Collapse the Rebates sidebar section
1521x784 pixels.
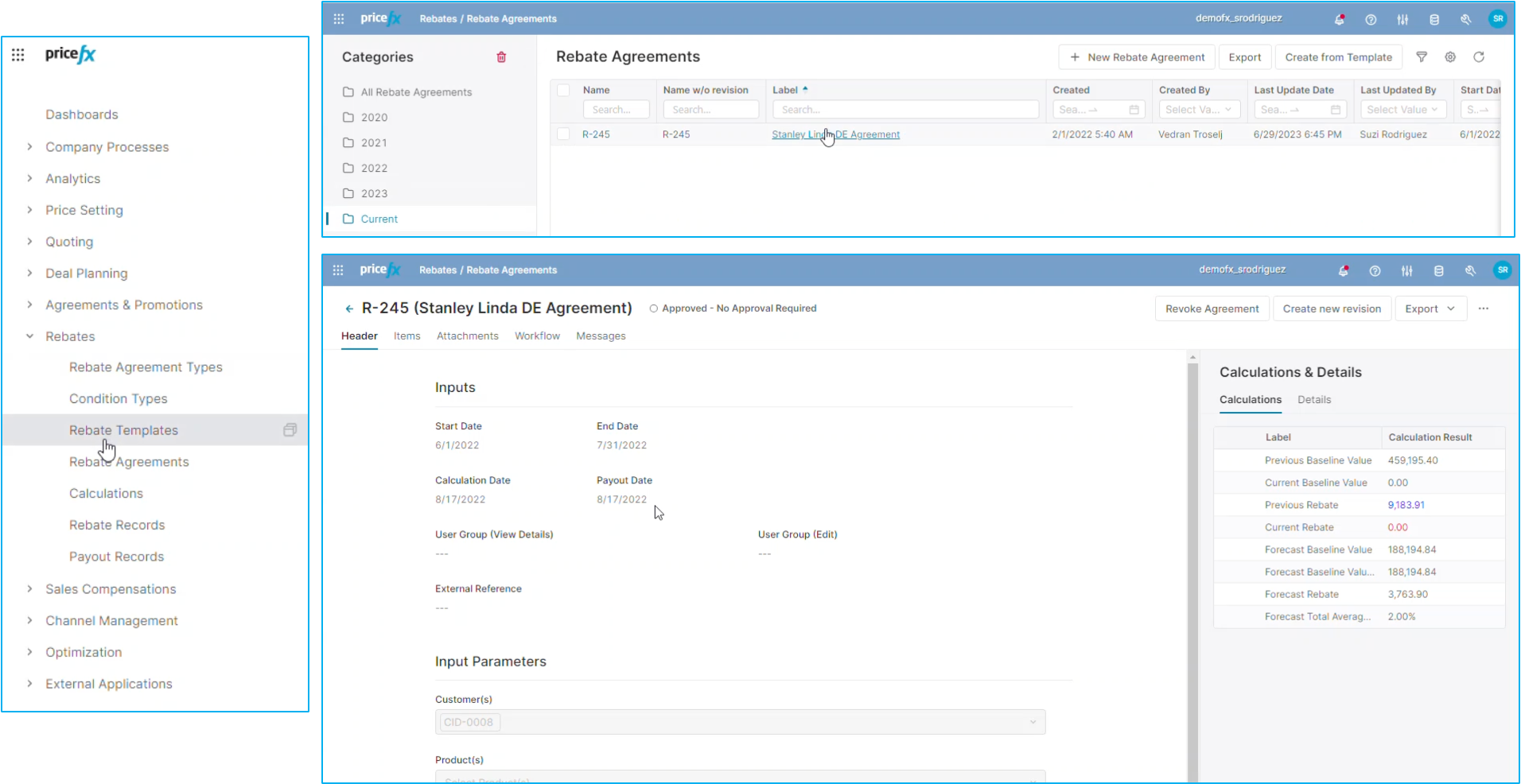(29, 336)
